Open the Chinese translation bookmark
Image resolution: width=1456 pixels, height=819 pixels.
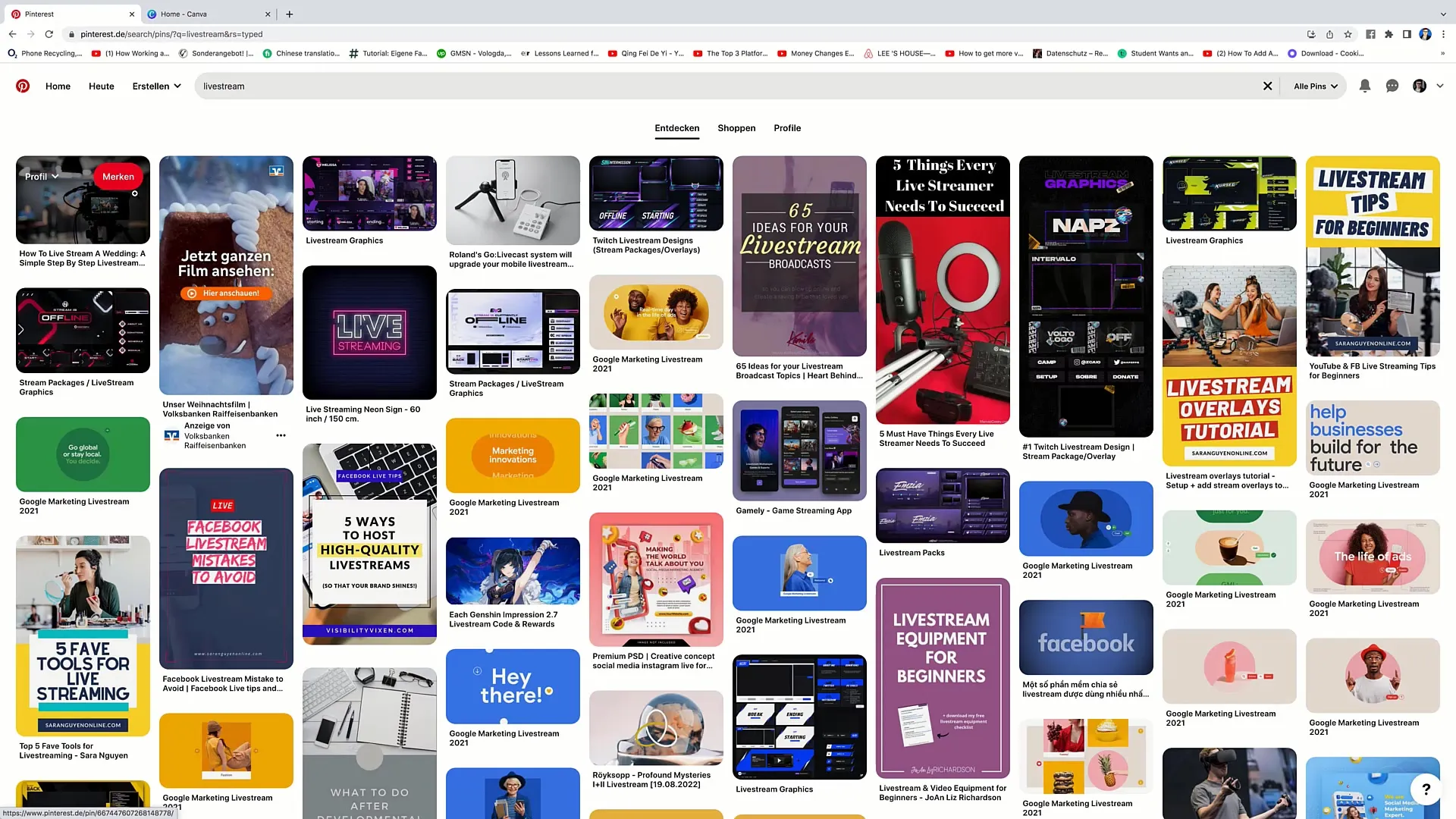click(301, 53)
